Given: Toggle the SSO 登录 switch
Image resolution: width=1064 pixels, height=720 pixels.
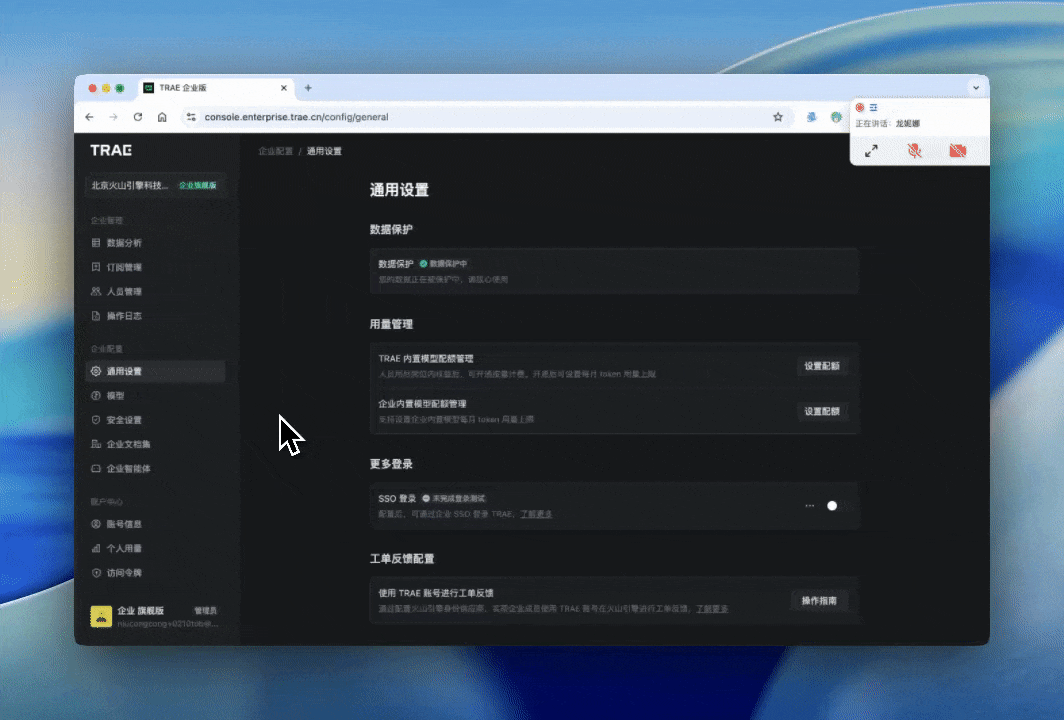Looking at the screenshot, I should 832,506.
